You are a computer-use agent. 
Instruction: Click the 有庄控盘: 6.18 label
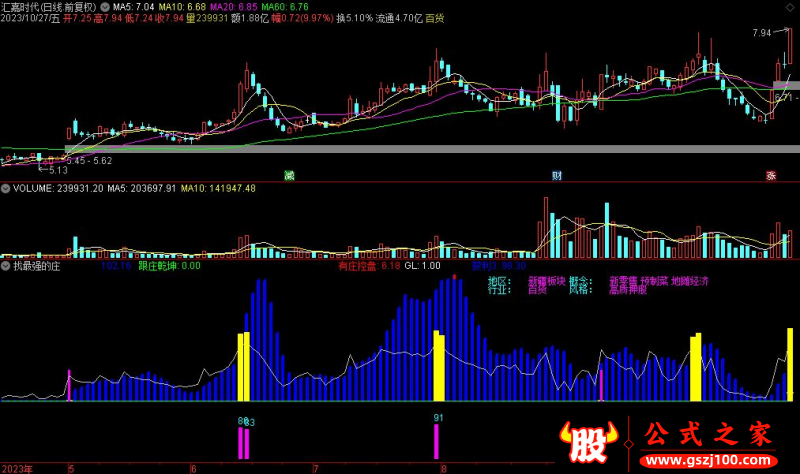coord(369,266)
